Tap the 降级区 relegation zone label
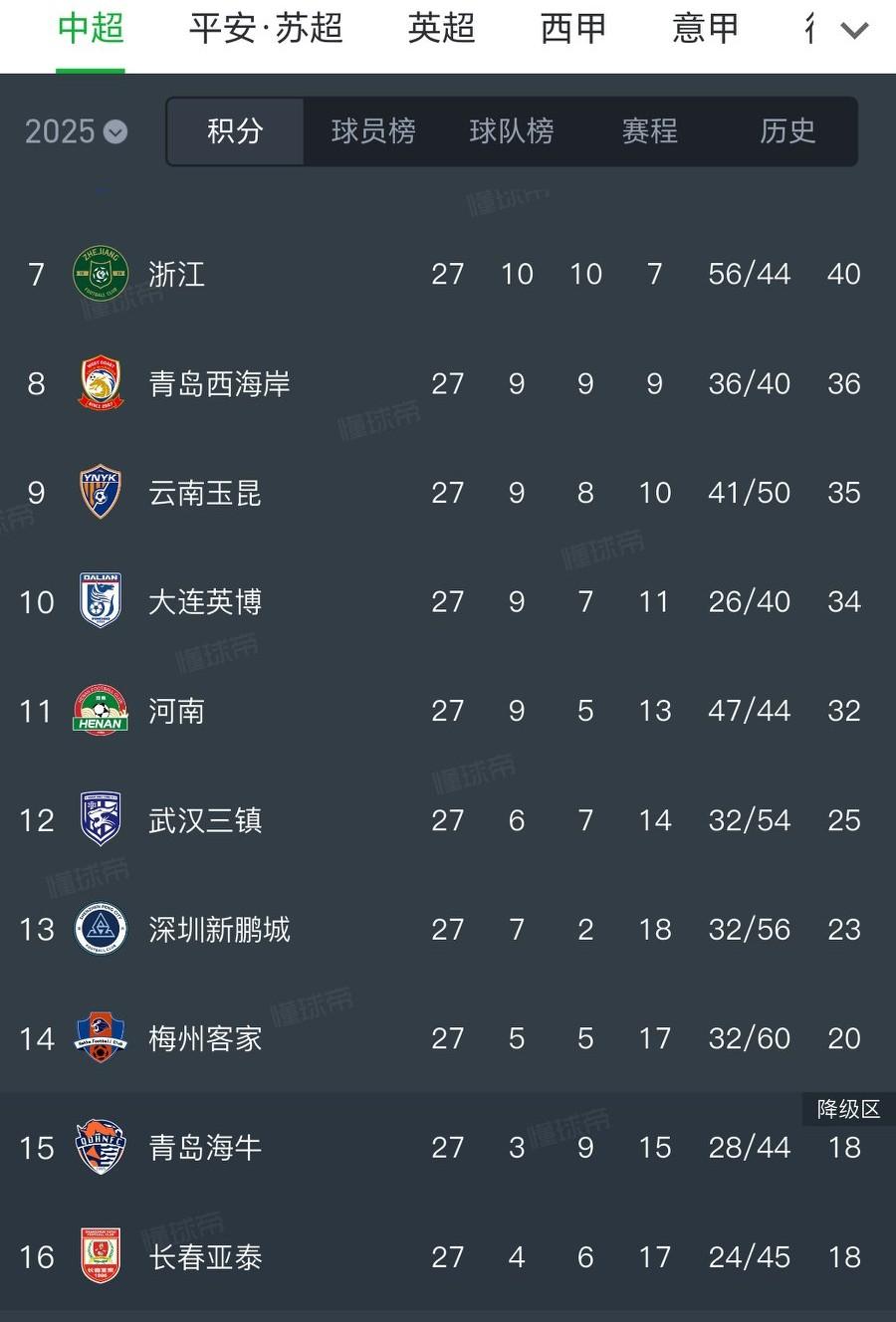Viewport: 896px width, 1322px height. pyautogui.click(x=848, y=1109)
